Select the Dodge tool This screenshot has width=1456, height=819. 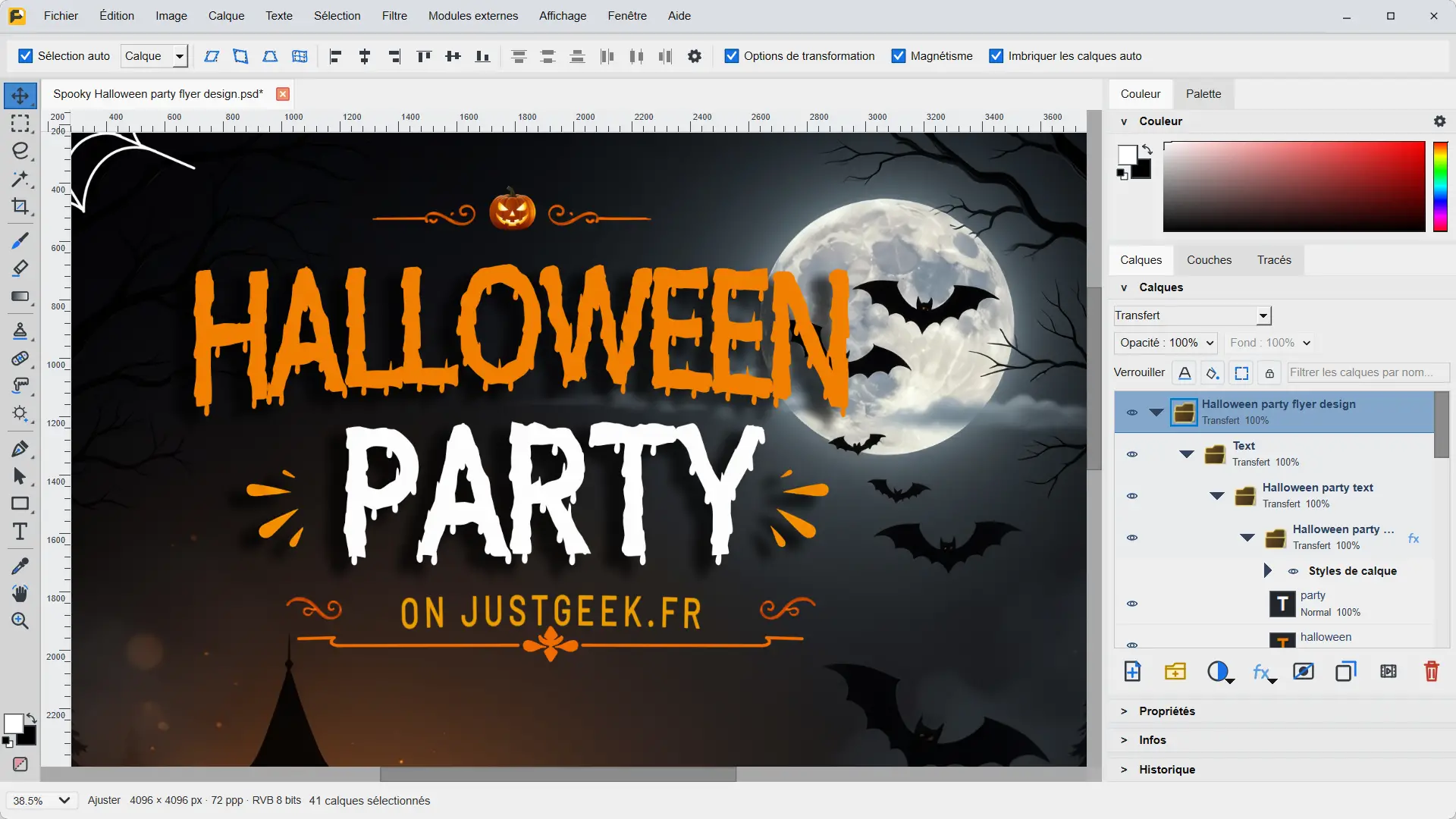[x=20, y=414]
